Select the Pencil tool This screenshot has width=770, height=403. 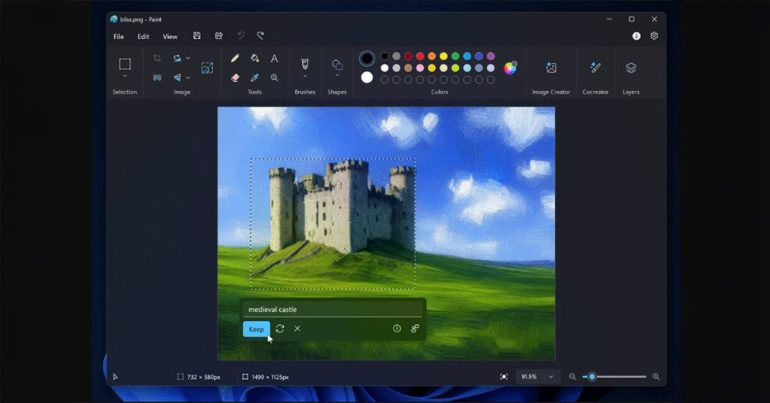(235, 58)
